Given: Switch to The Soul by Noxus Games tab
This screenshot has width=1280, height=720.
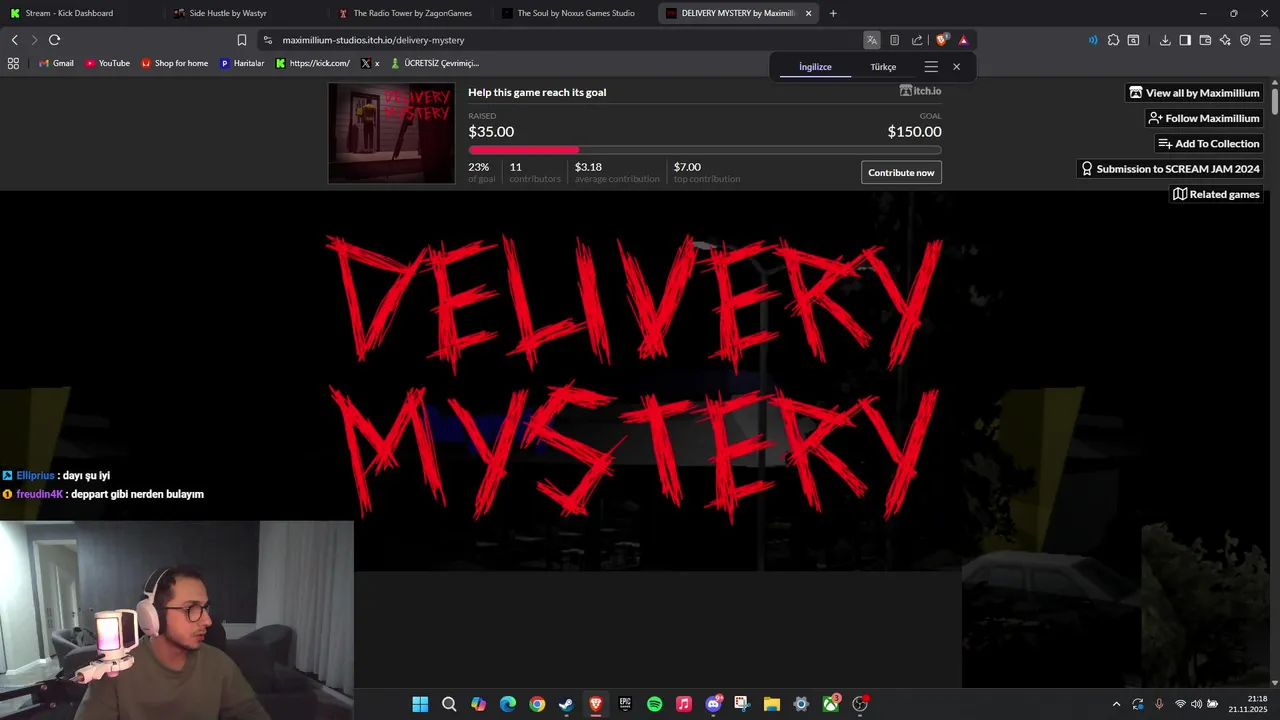Looking at the screenshot, I should (x=572, y=13).
